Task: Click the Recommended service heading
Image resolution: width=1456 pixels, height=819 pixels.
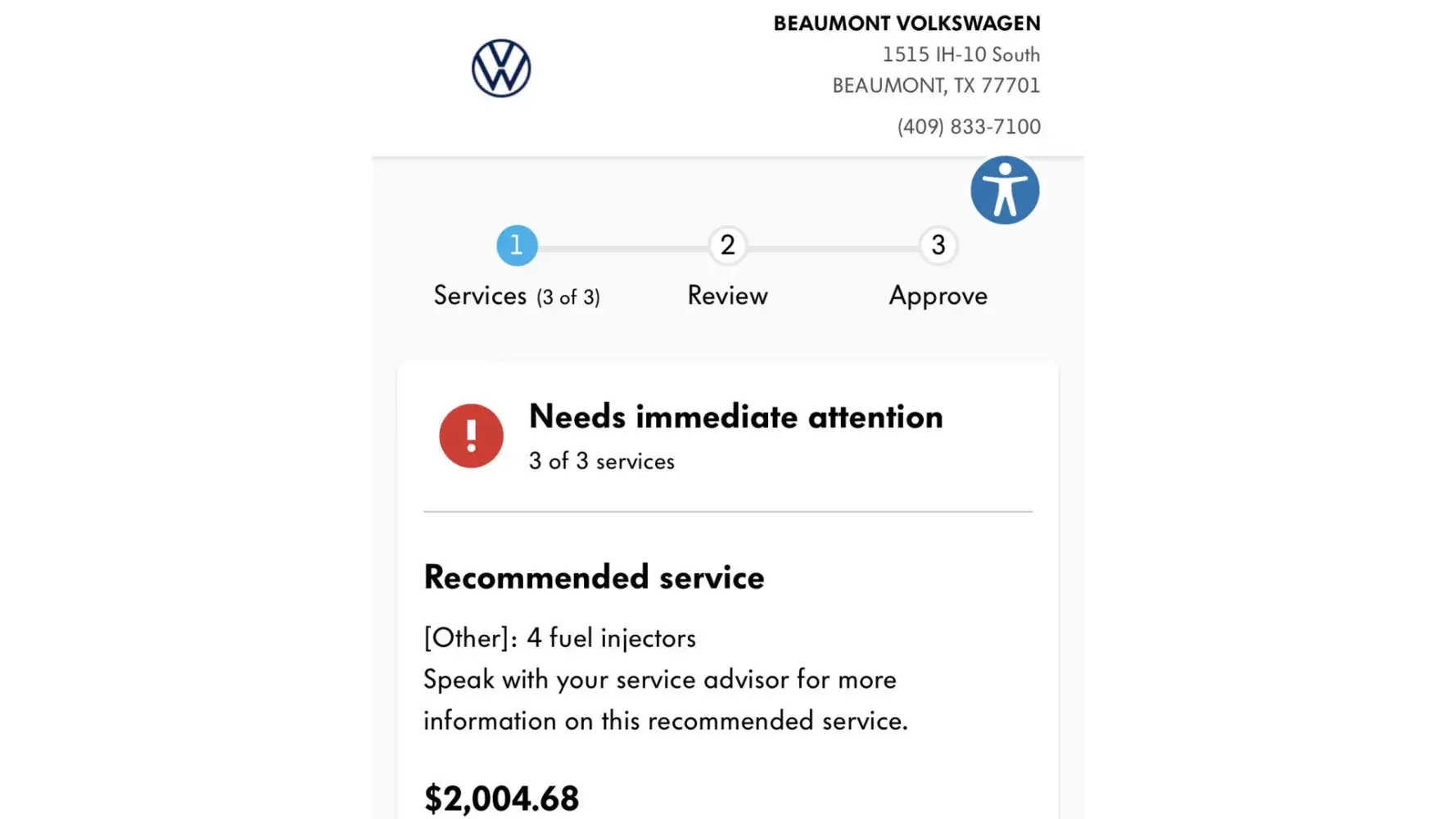Action: click(594, 577)
